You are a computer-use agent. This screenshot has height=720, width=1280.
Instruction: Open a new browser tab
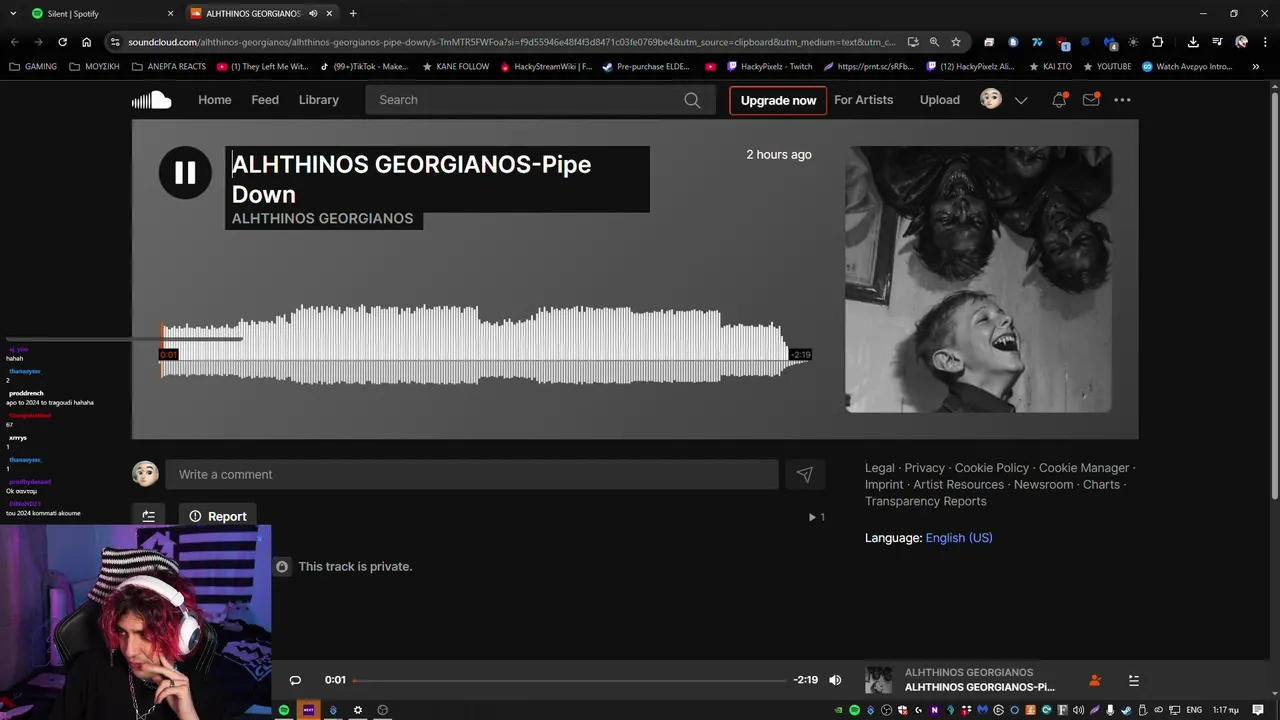tap(353, 14)
